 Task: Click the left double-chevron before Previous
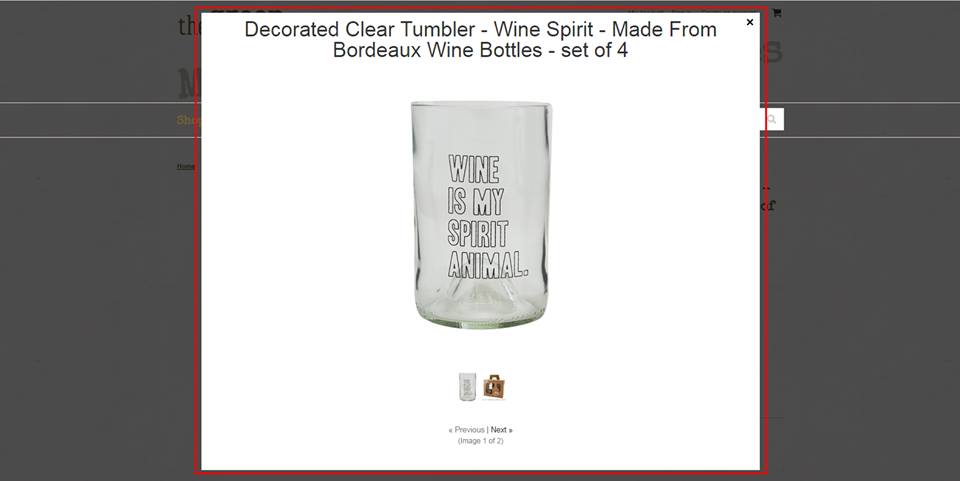click(451, 430)
